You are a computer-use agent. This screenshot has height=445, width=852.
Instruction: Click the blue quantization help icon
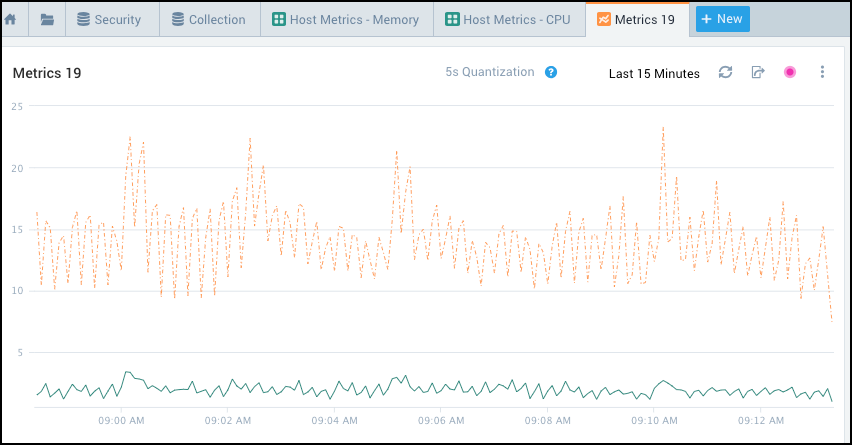click(550, 72)
